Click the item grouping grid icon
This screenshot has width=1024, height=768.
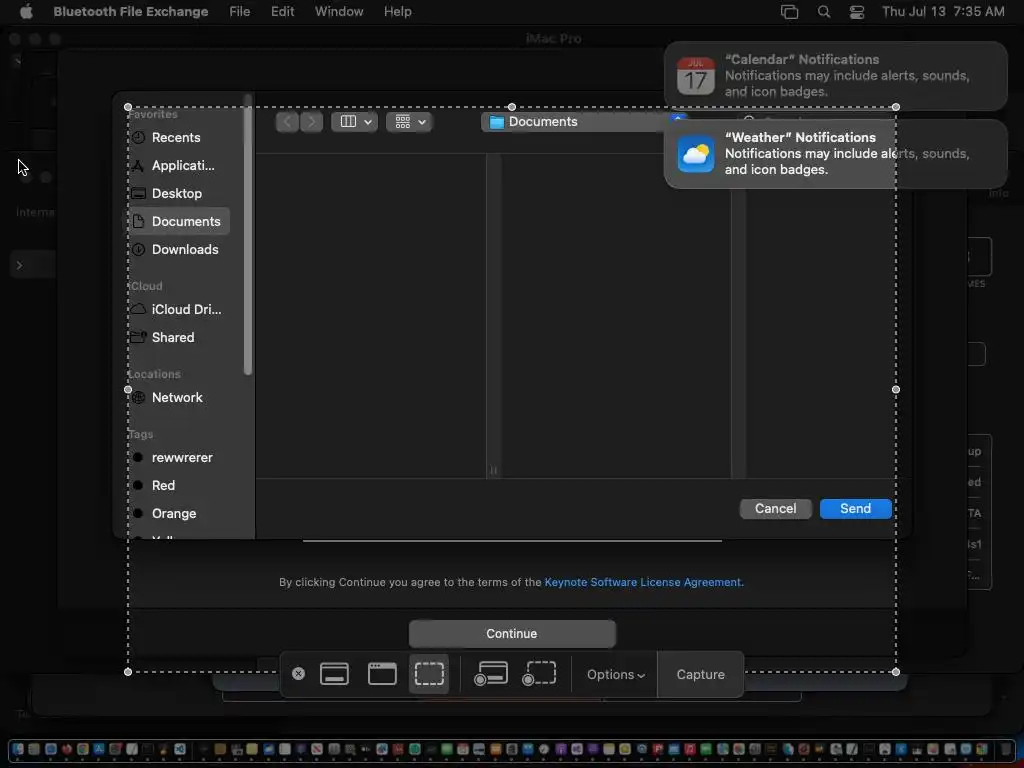click(403, 122)
